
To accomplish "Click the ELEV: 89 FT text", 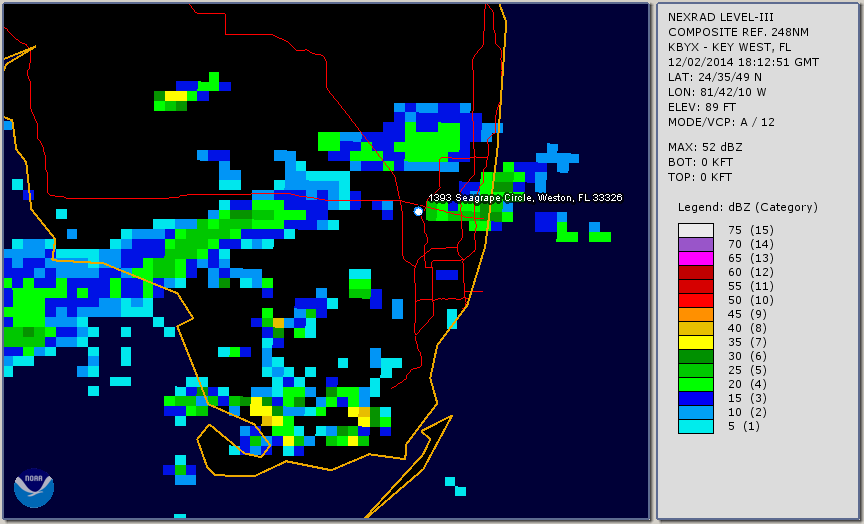I will [x=702, y=107].
